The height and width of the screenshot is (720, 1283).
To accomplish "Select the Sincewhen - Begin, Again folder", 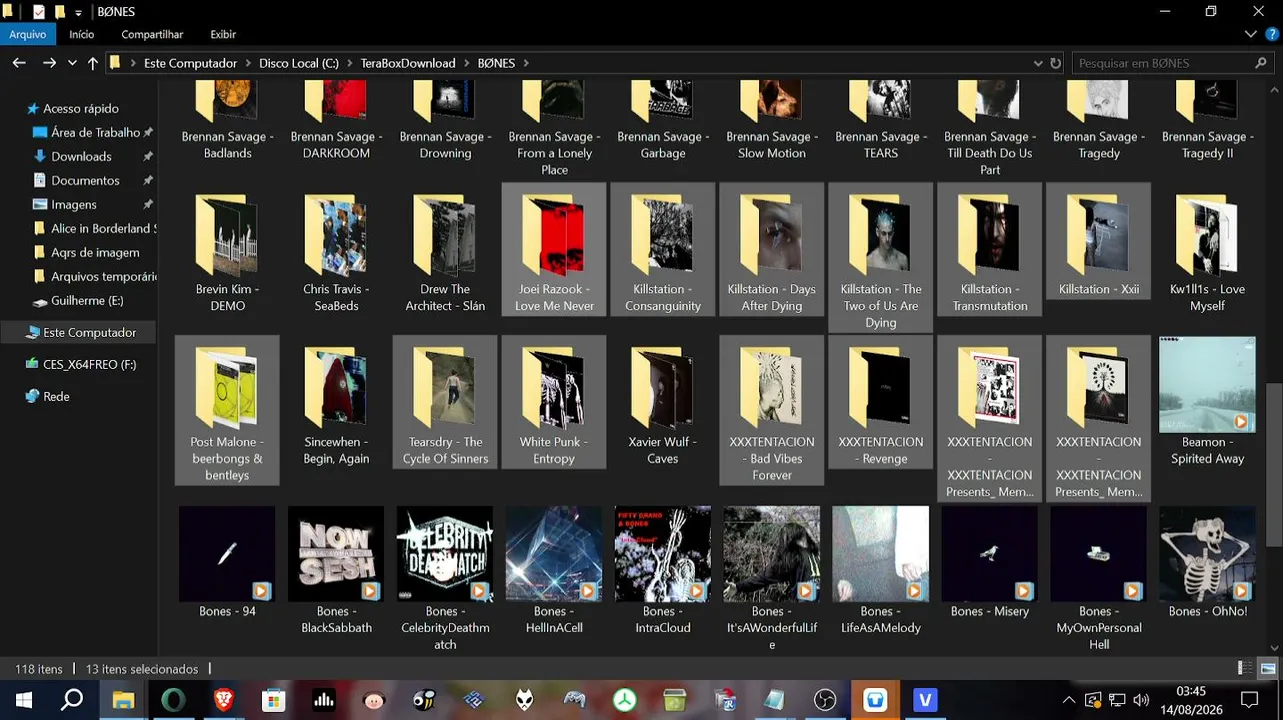I will [x=336, y=402].
